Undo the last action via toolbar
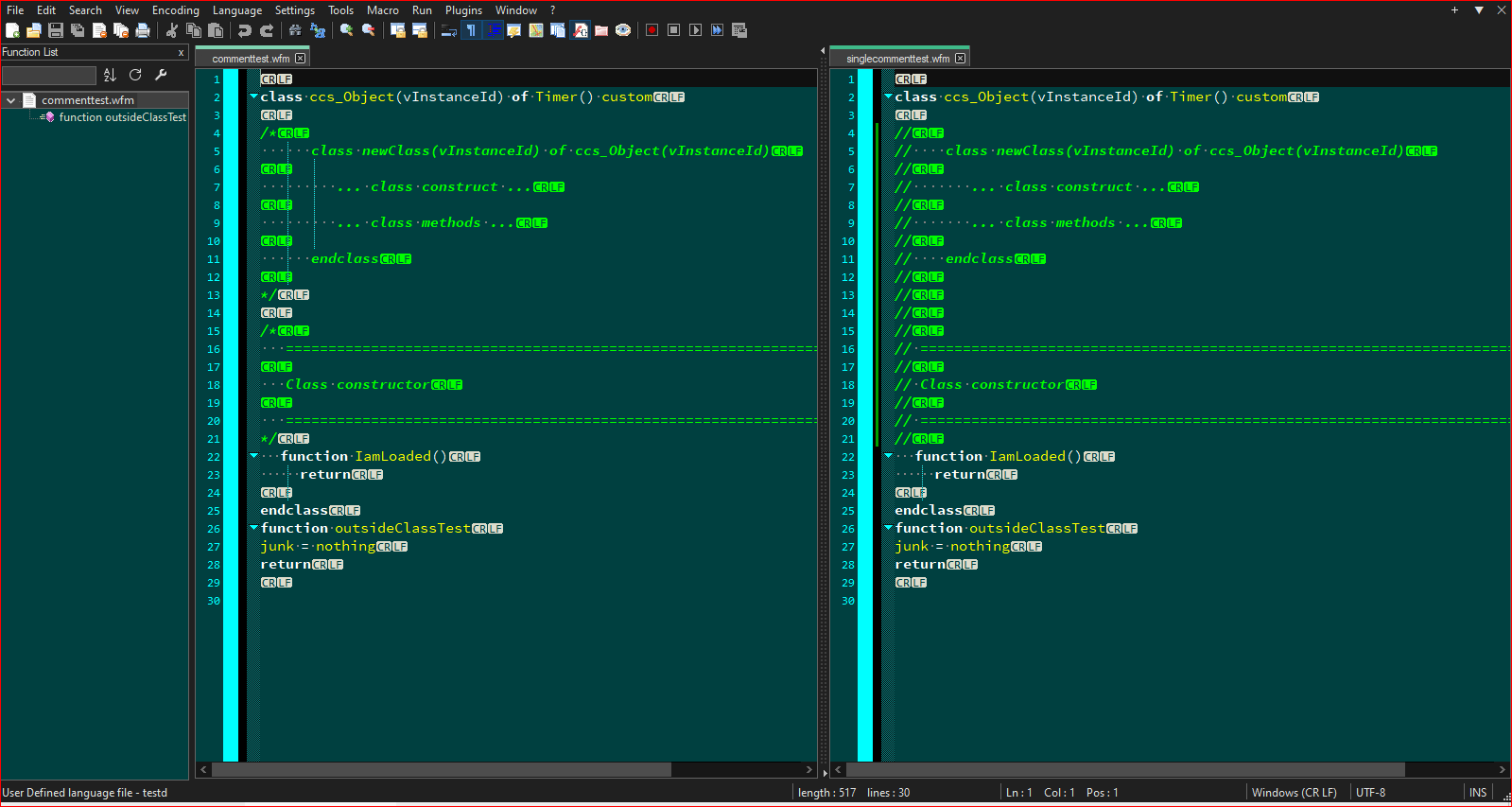The width and height of the screenshot is (1512, 807). point(245,30)
